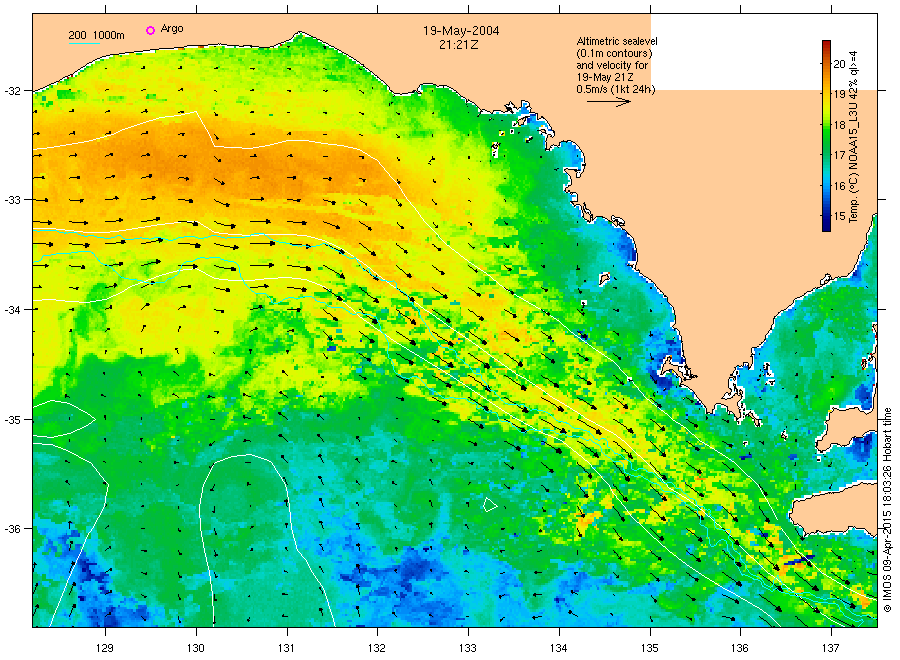Click the '16' colorbar tick label

tap(839, 185)
